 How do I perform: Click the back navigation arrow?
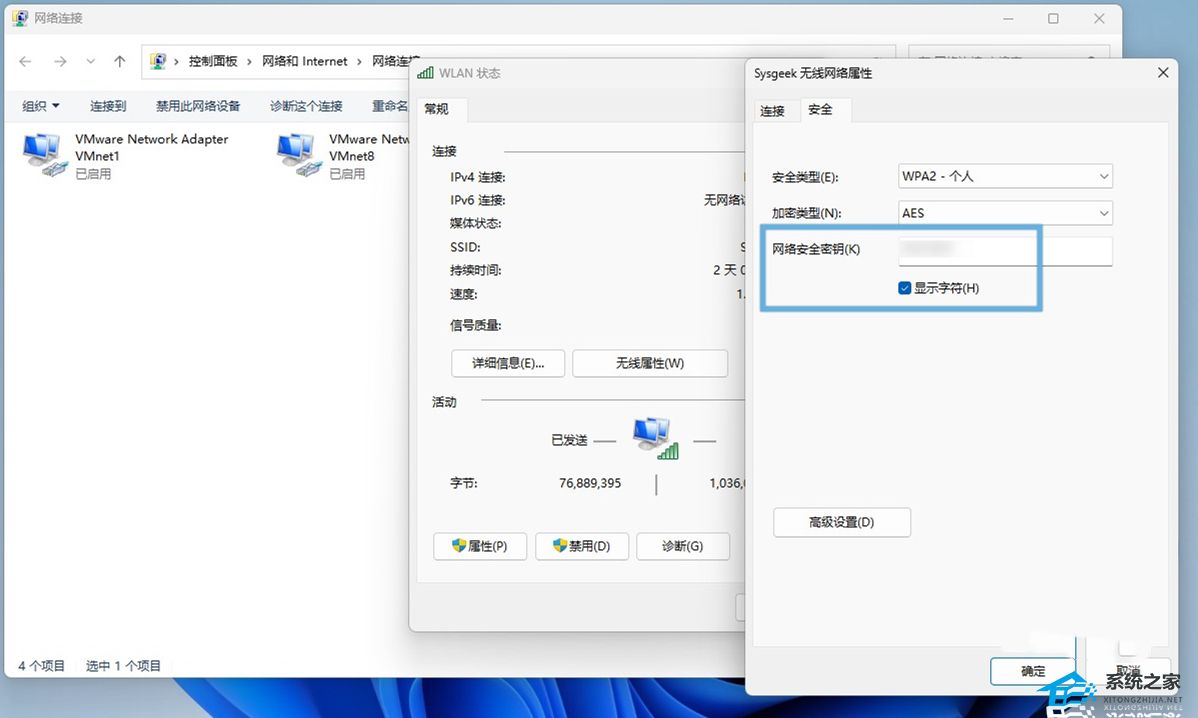point(24,61)
